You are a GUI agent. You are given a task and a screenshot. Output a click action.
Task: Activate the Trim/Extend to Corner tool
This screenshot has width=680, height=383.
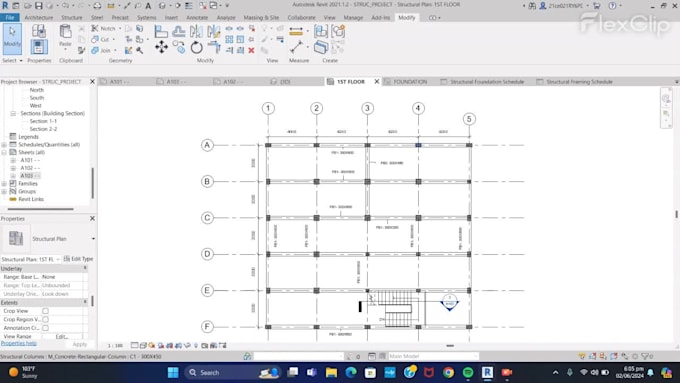pos(213,47)
